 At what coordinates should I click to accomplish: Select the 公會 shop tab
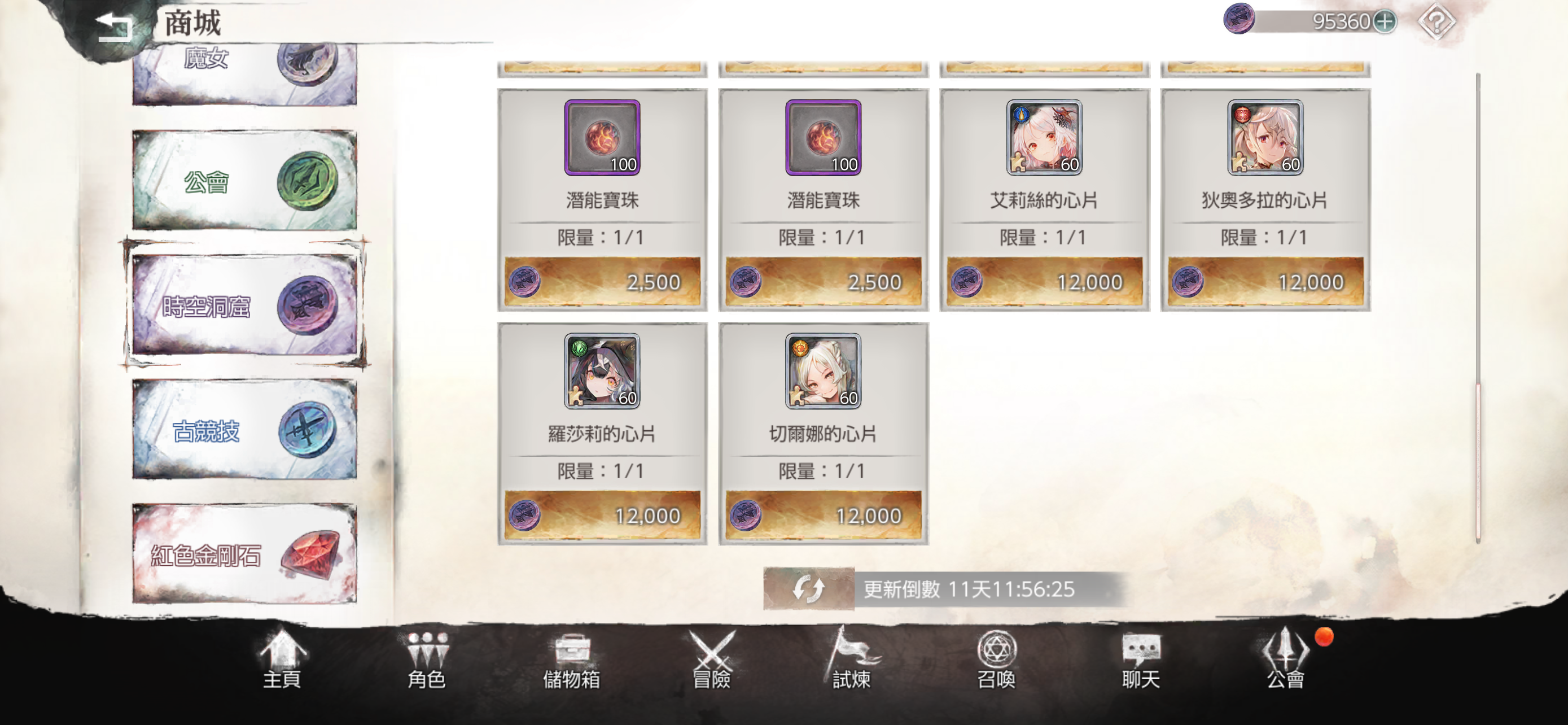click(245, 180)
